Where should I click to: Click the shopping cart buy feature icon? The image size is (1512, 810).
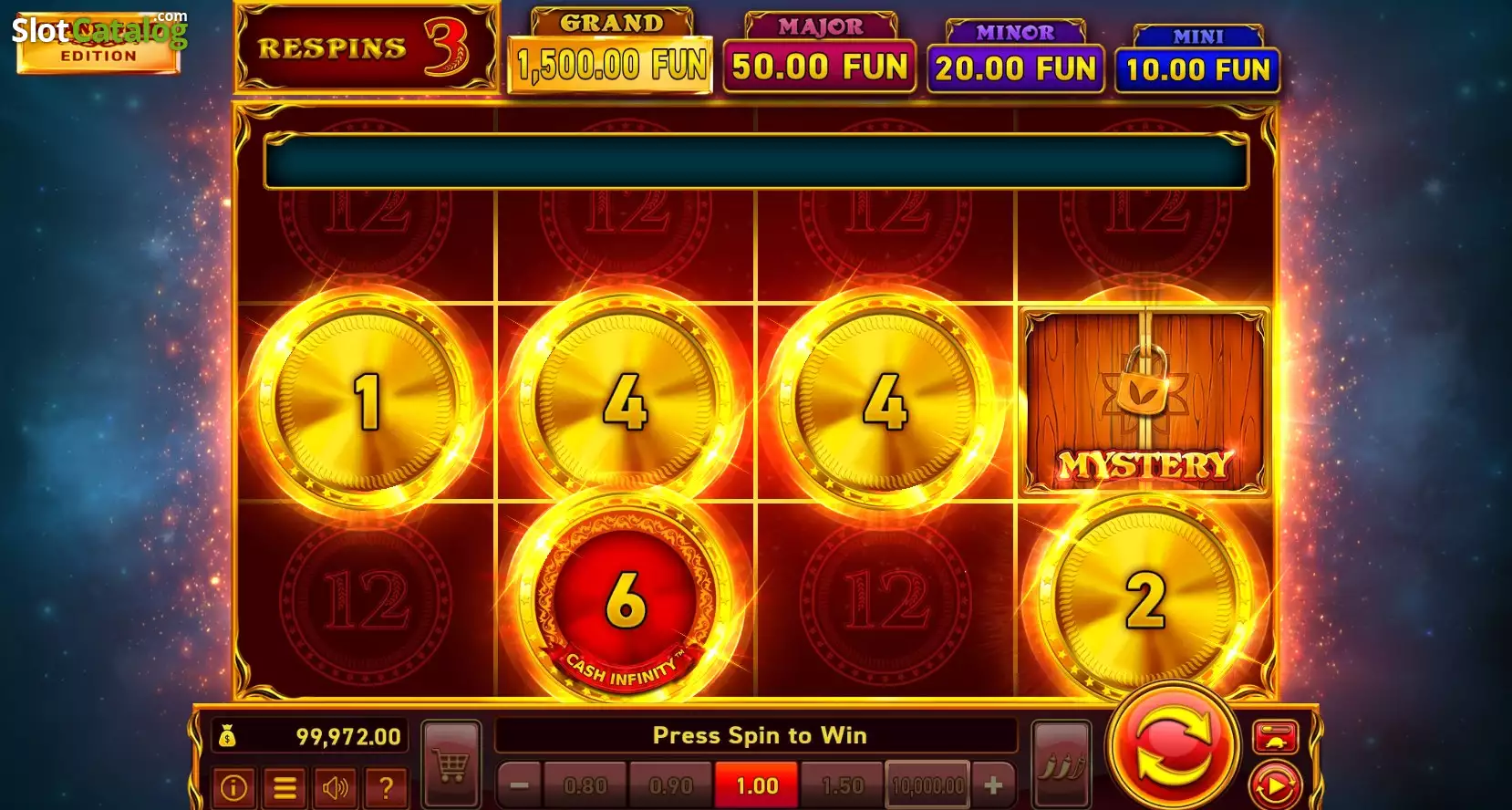click(451, 764)
